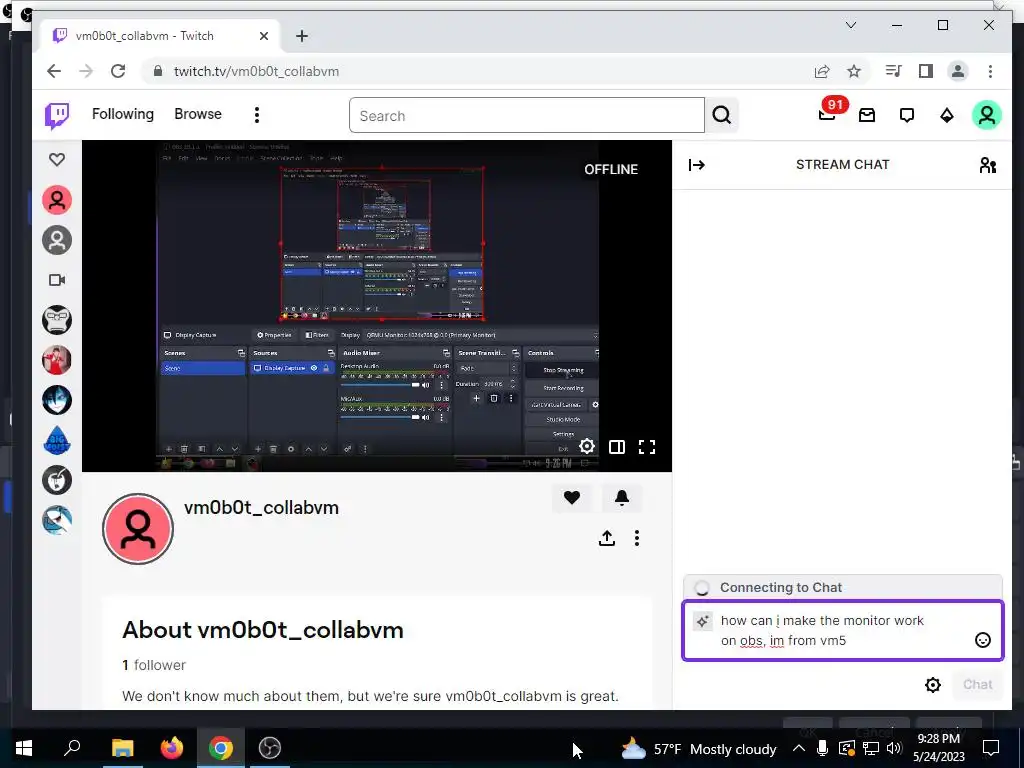Click the Bits sparkle icon in chat box
The width and height of the screenshot is (1024, 768).
(702, 621)
